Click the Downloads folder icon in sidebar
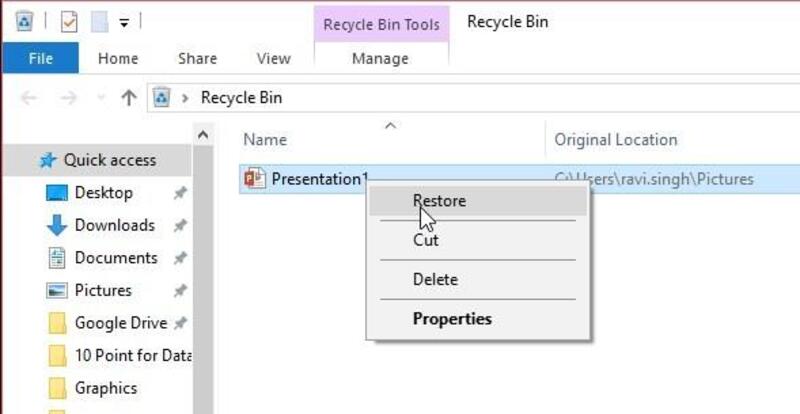This screenshot has height=414, width=800. click(57, 225)
